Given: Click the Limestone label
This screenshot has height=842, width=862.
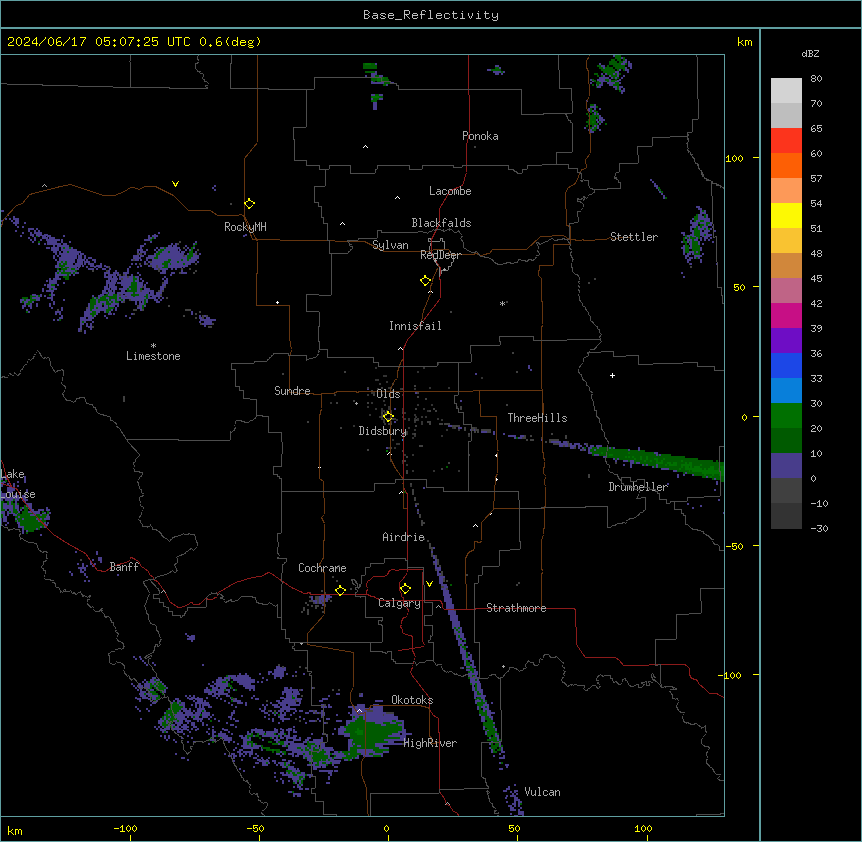Looking at the screenshot, I should point(153,356).
